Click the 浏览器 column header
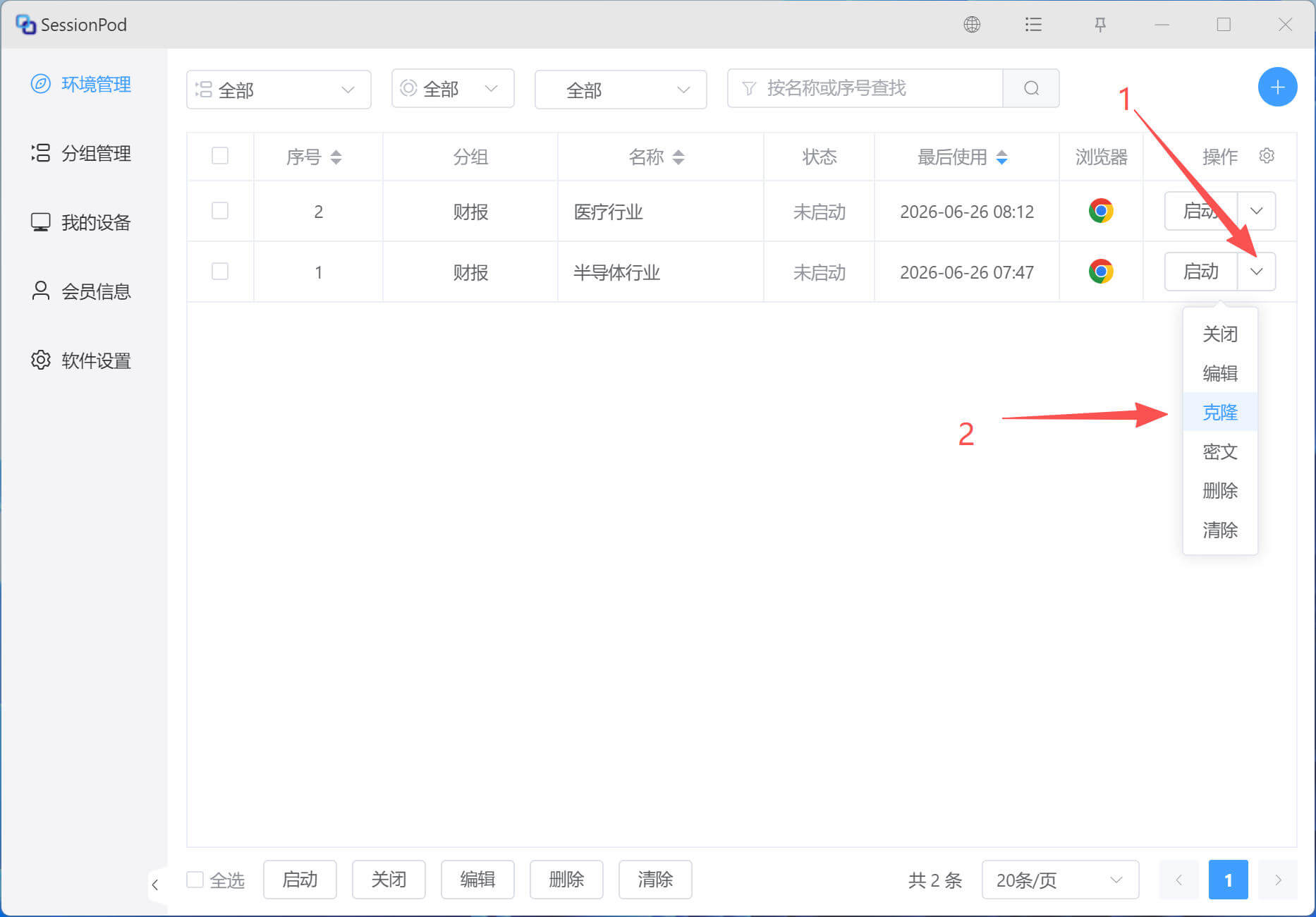This screenshot has width=1316, height=917. pyautogui.click(x=1101, y=157)
